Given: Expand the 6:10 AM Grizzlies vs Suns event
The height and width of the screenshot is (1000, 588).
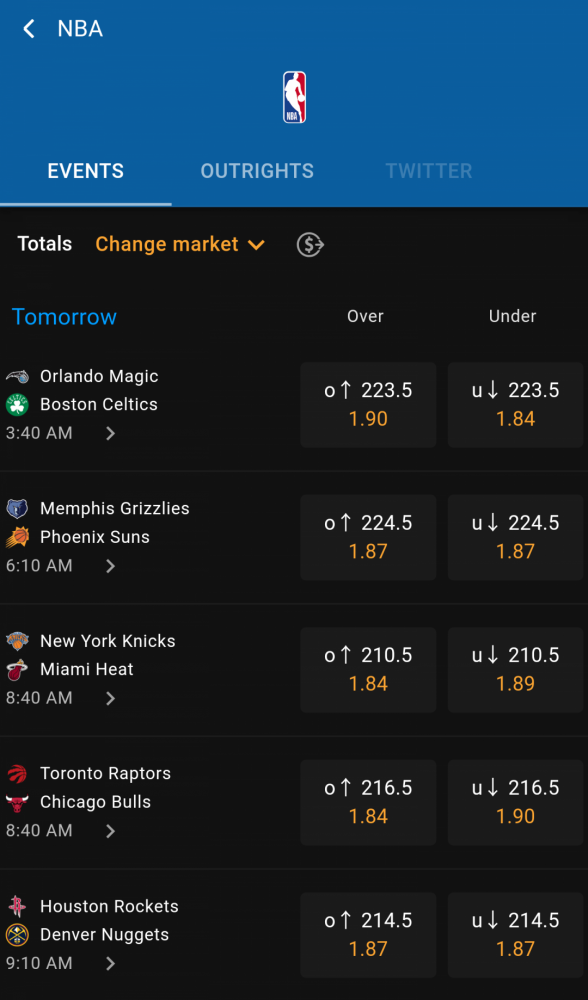Looking at the screenshot, I should (x=110, y=566).
